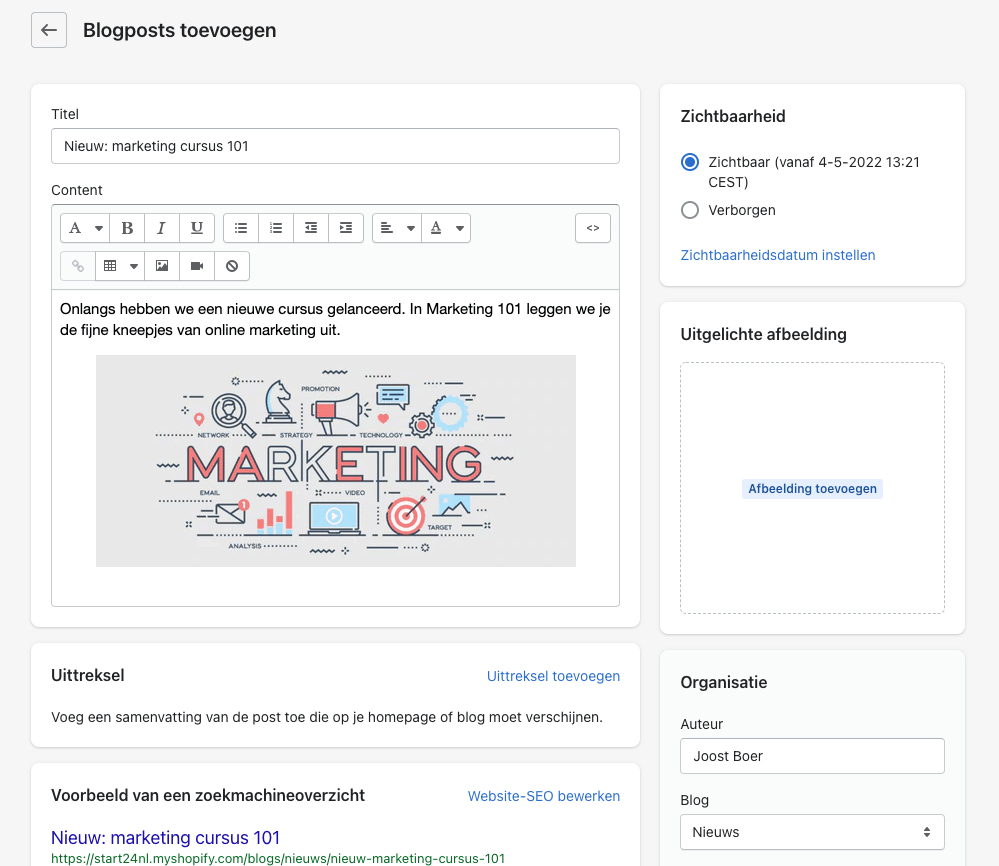Viewport: 999px width, 866px height.
Task: Open the text alignment dropdown
Action: [397, 228]
